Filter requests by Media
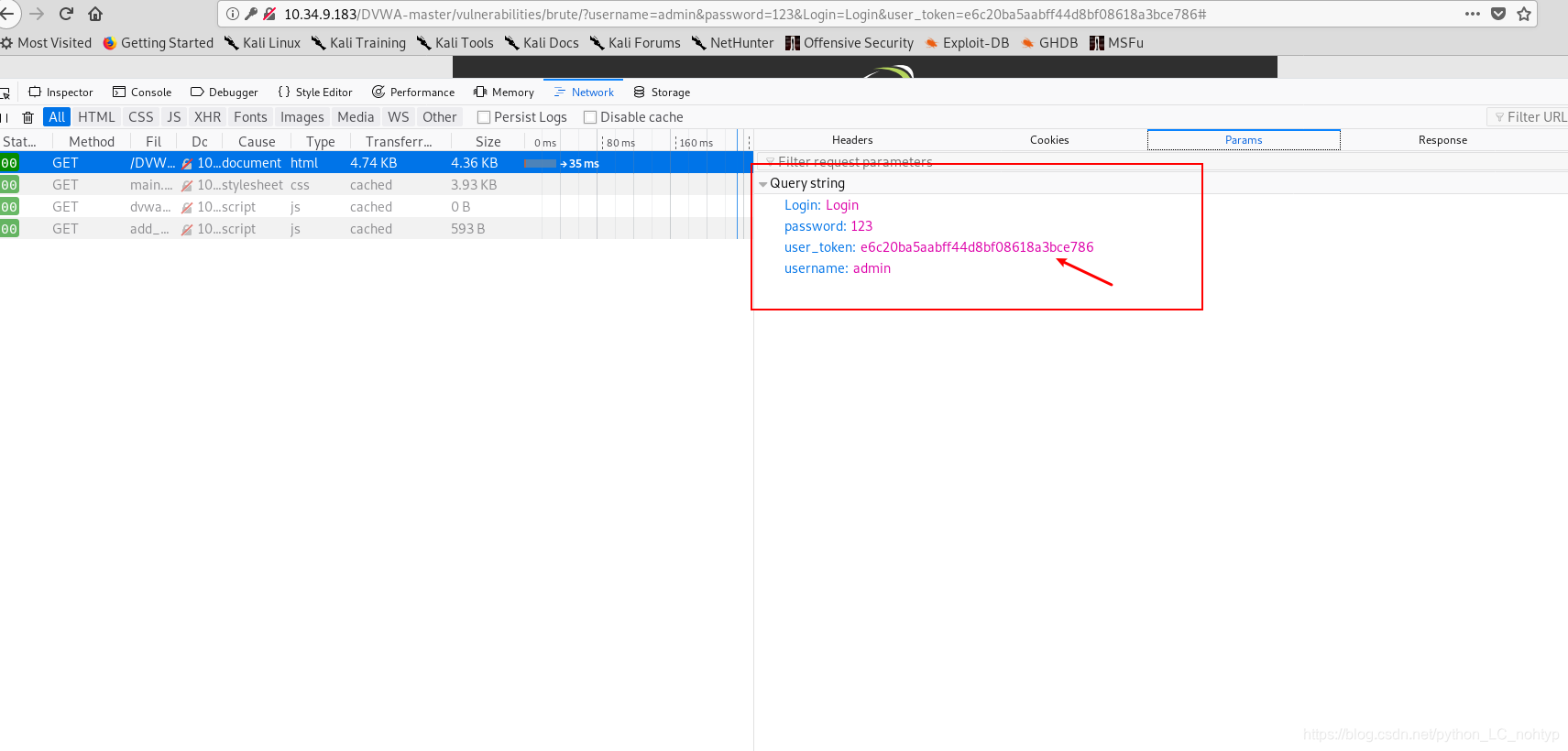 (356, 117)
